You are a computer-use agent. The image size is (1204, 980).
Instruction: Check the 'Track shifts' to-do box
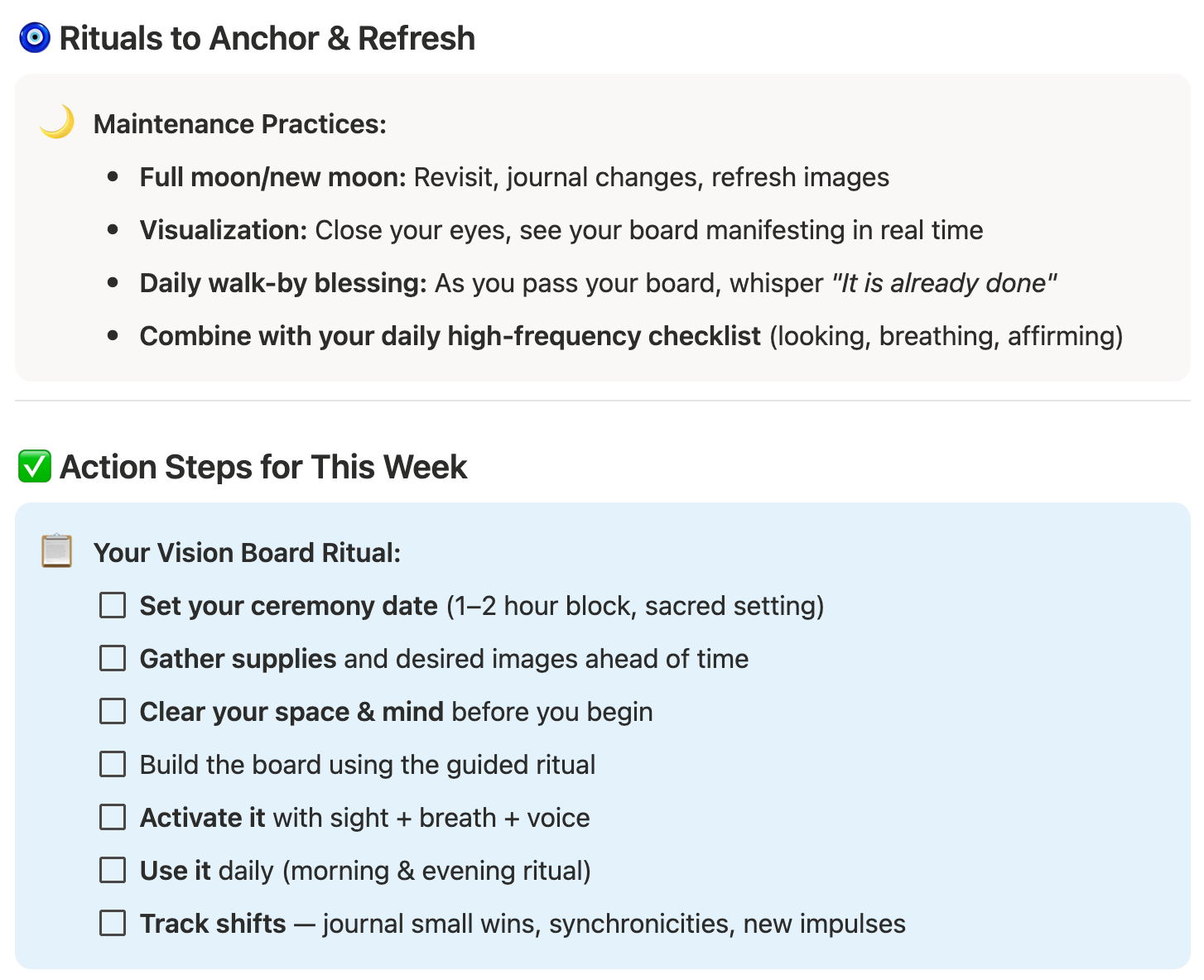[113, 923]
